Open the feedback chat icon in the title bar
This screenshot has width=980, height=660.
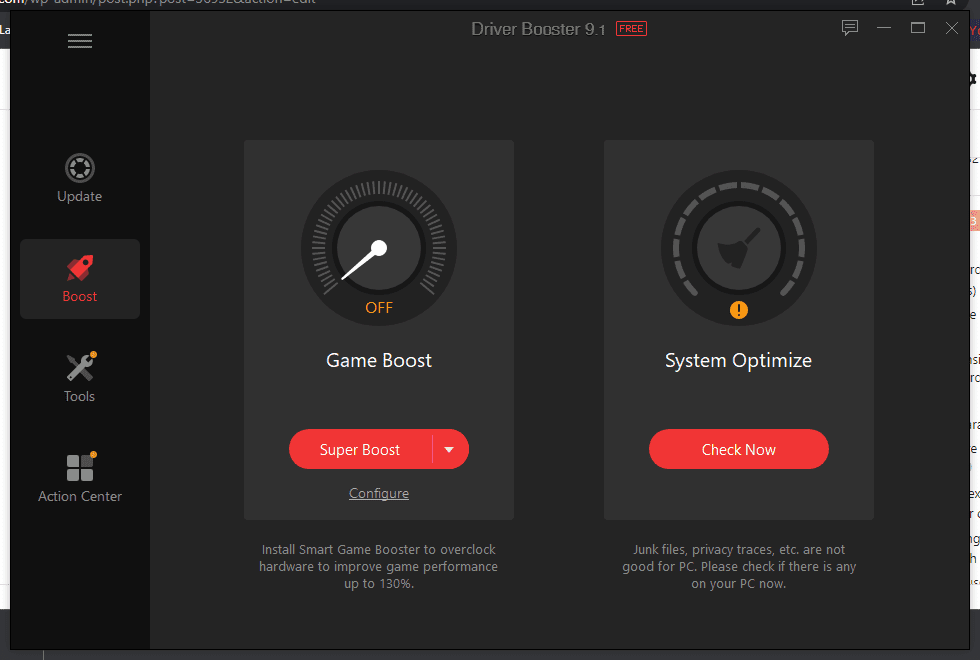pos(849,28)
